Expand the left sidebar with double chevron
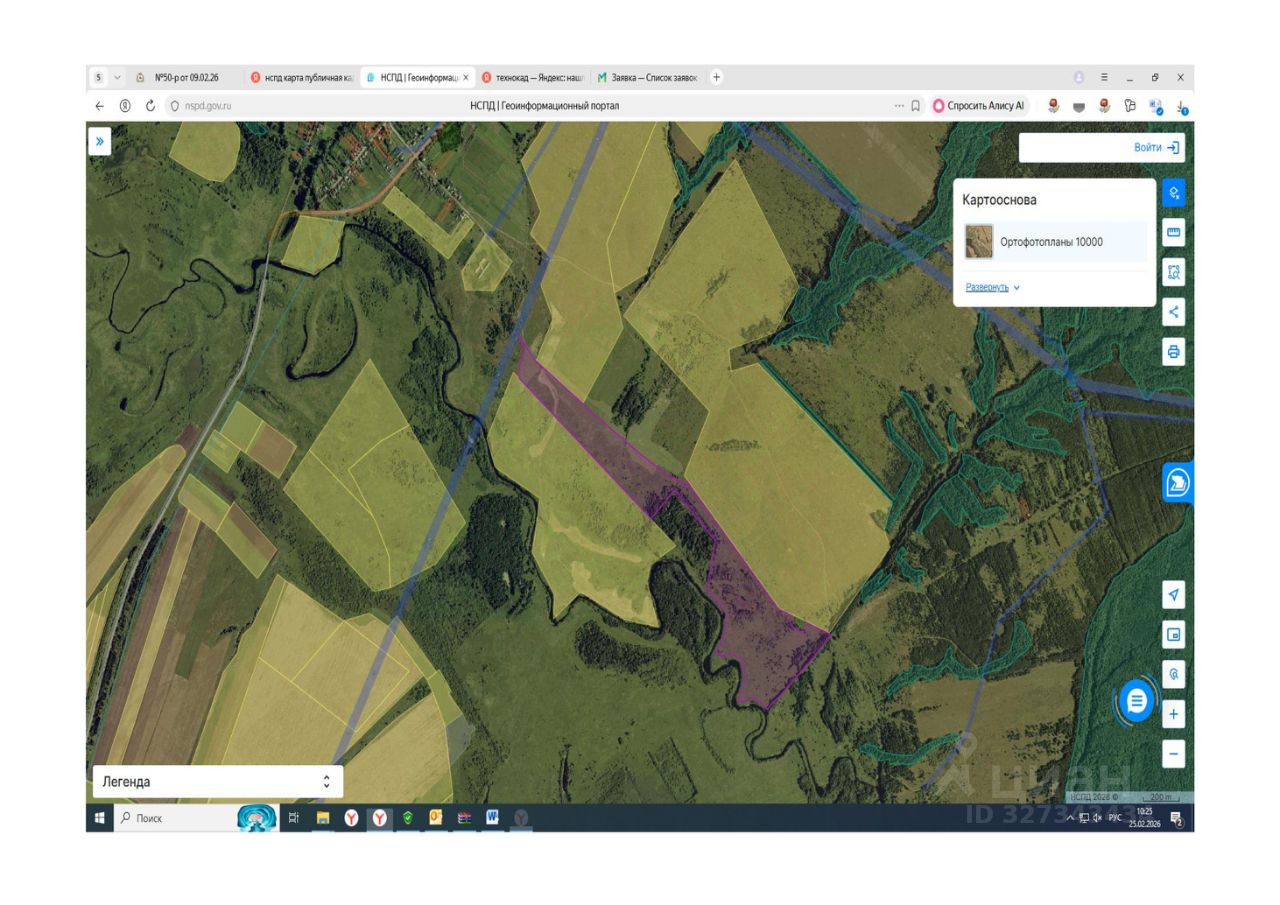This screenshot has height=905, width=1280. point(99,142)
